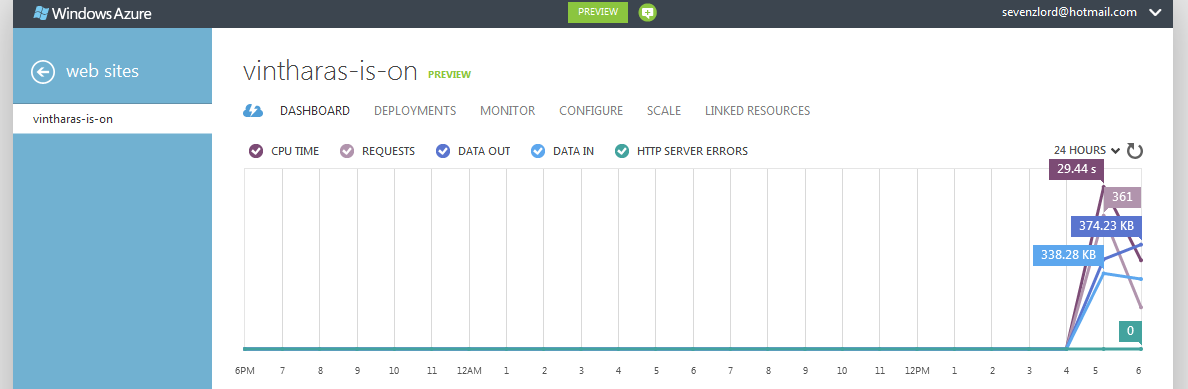Click the PREVIEW tag beside site title
The image size is (1188, 389).
(449, 74)
